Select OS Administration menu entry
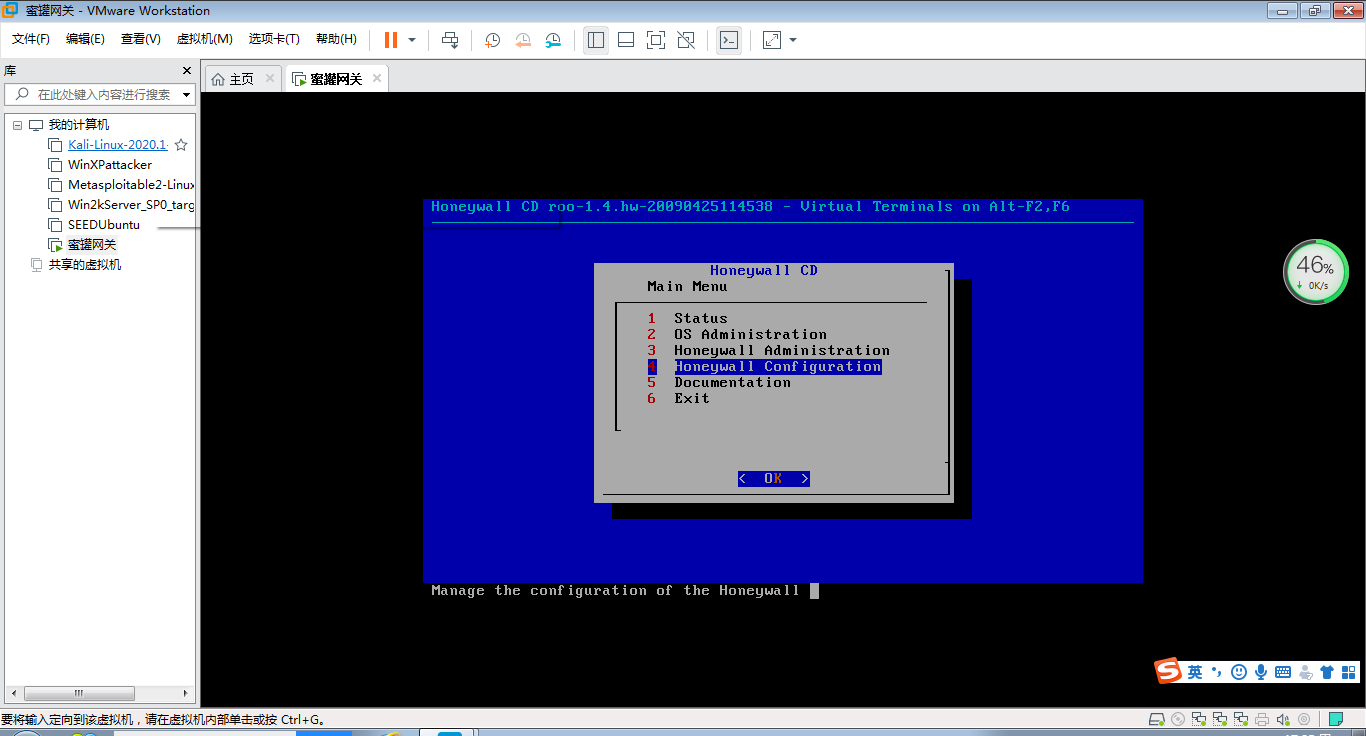1366x736 pixels. pyautogui.click(x=751, y=335)
